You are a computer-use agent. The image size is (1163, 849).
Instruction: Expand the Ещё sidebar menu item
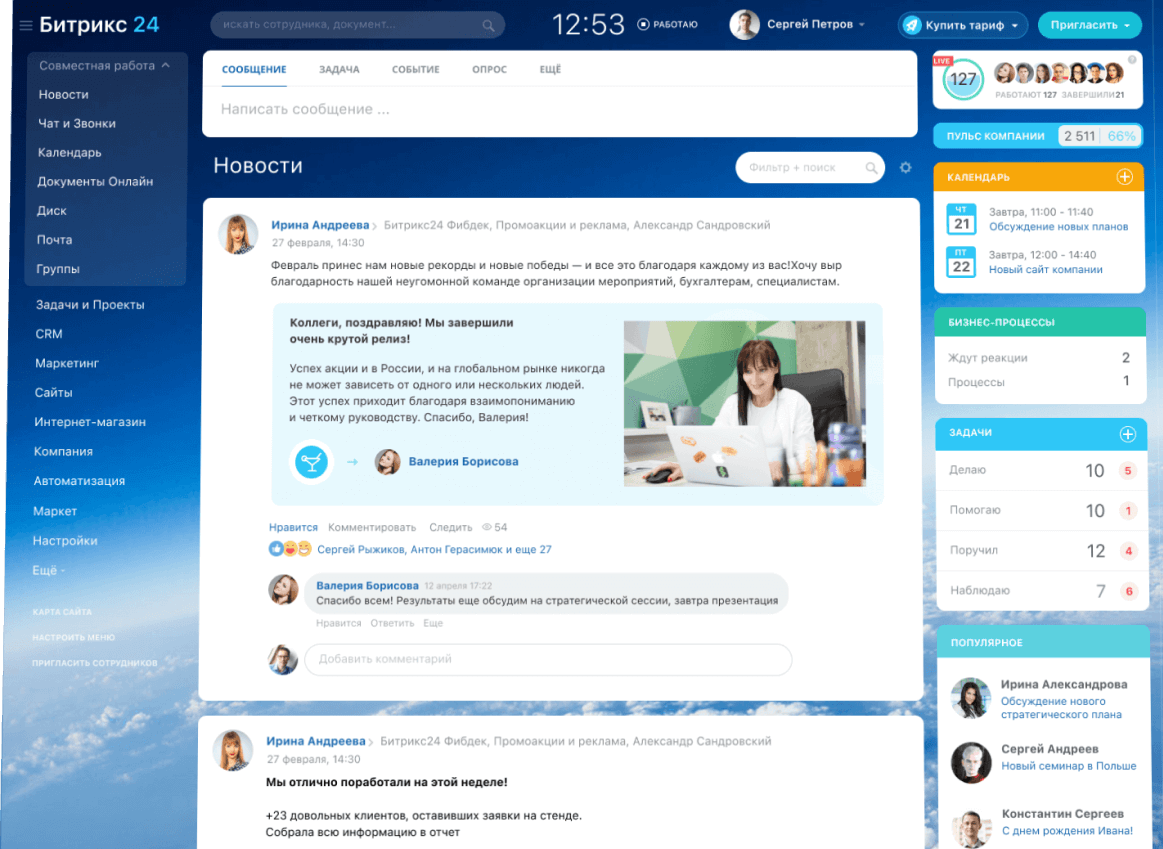pos(49,570)
